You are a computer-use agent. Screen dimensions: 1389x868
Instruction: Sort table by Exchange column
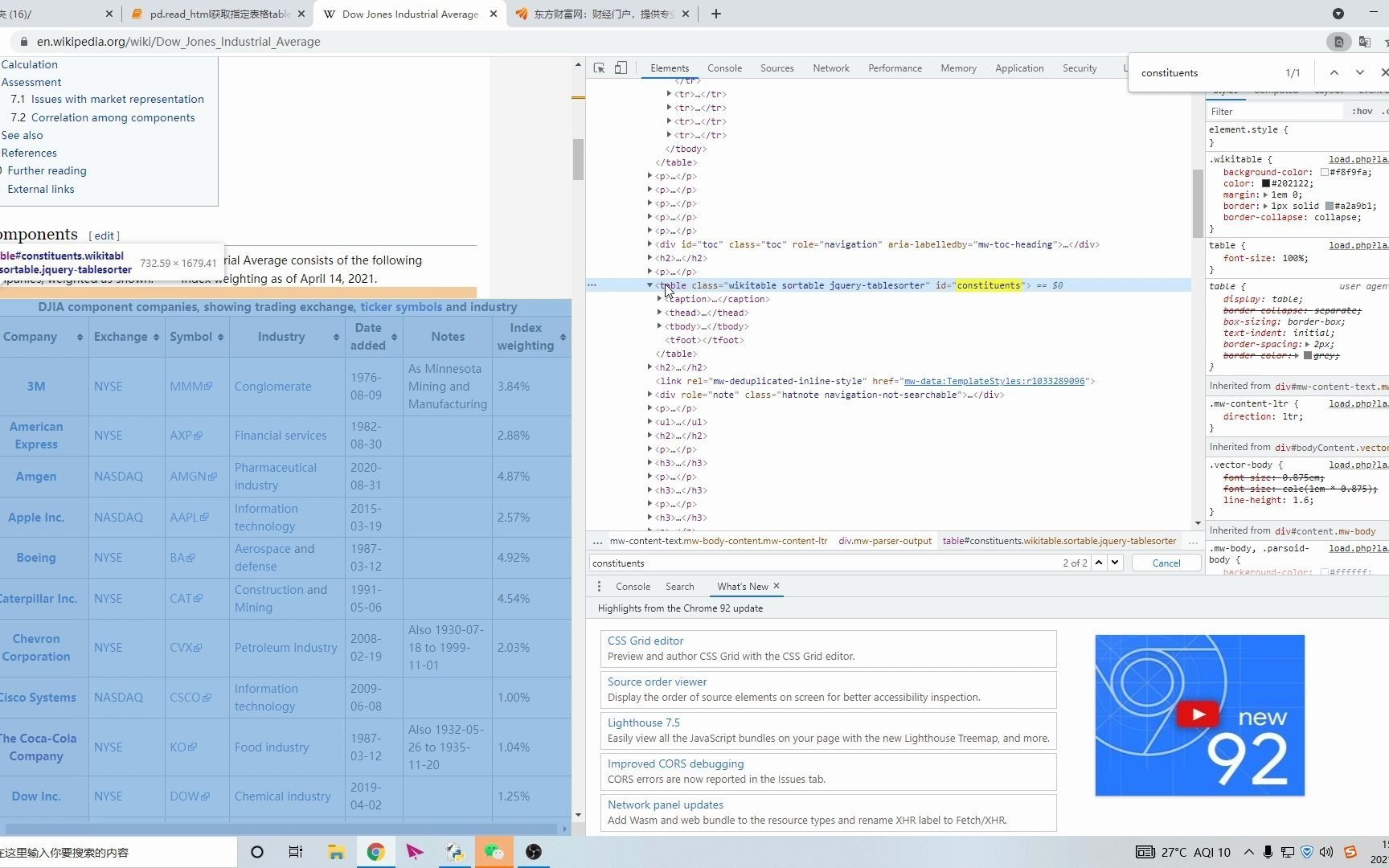pos(154,338)
